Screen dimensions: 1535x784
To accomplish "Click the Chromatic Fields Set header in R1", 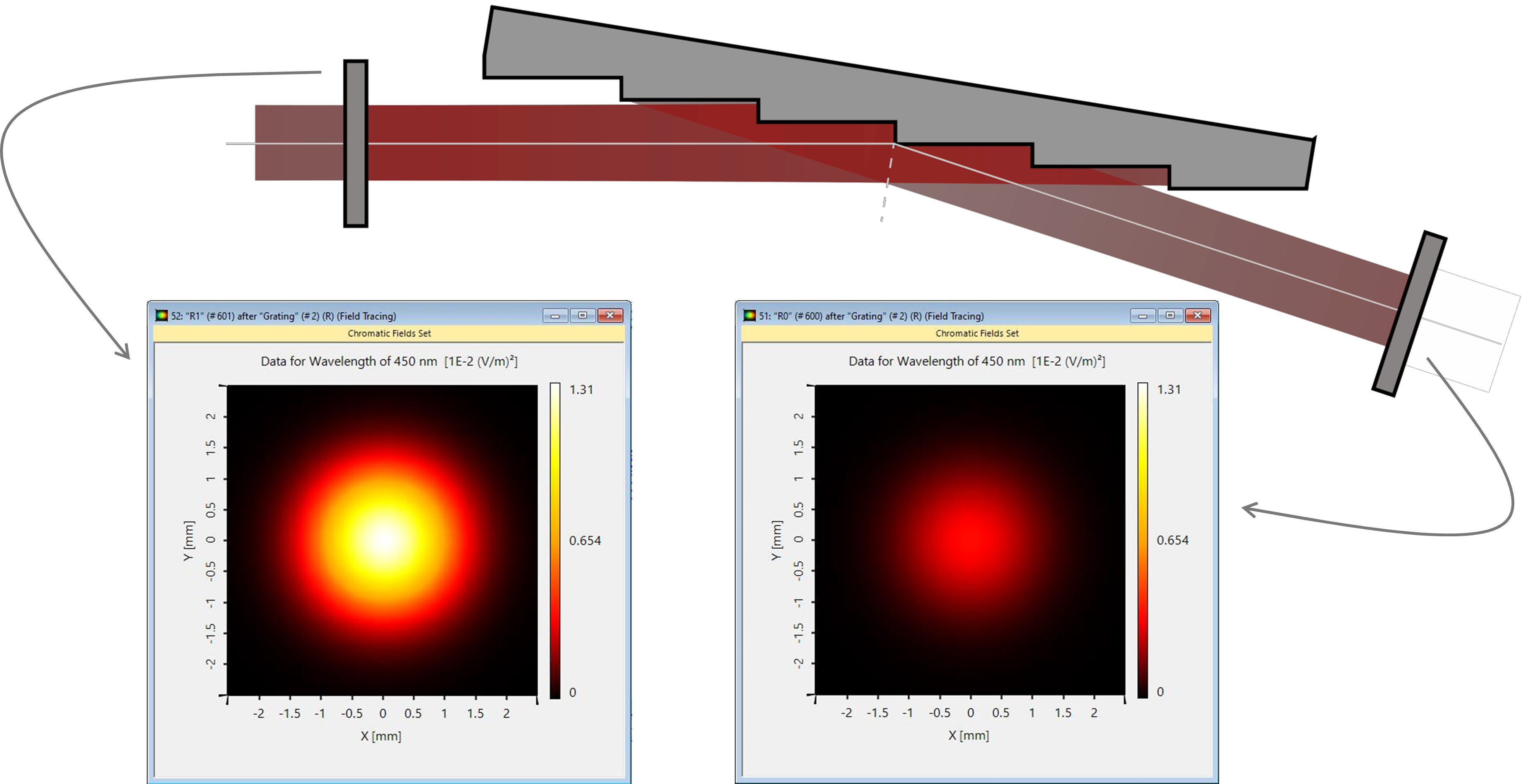I will point(389,334).
